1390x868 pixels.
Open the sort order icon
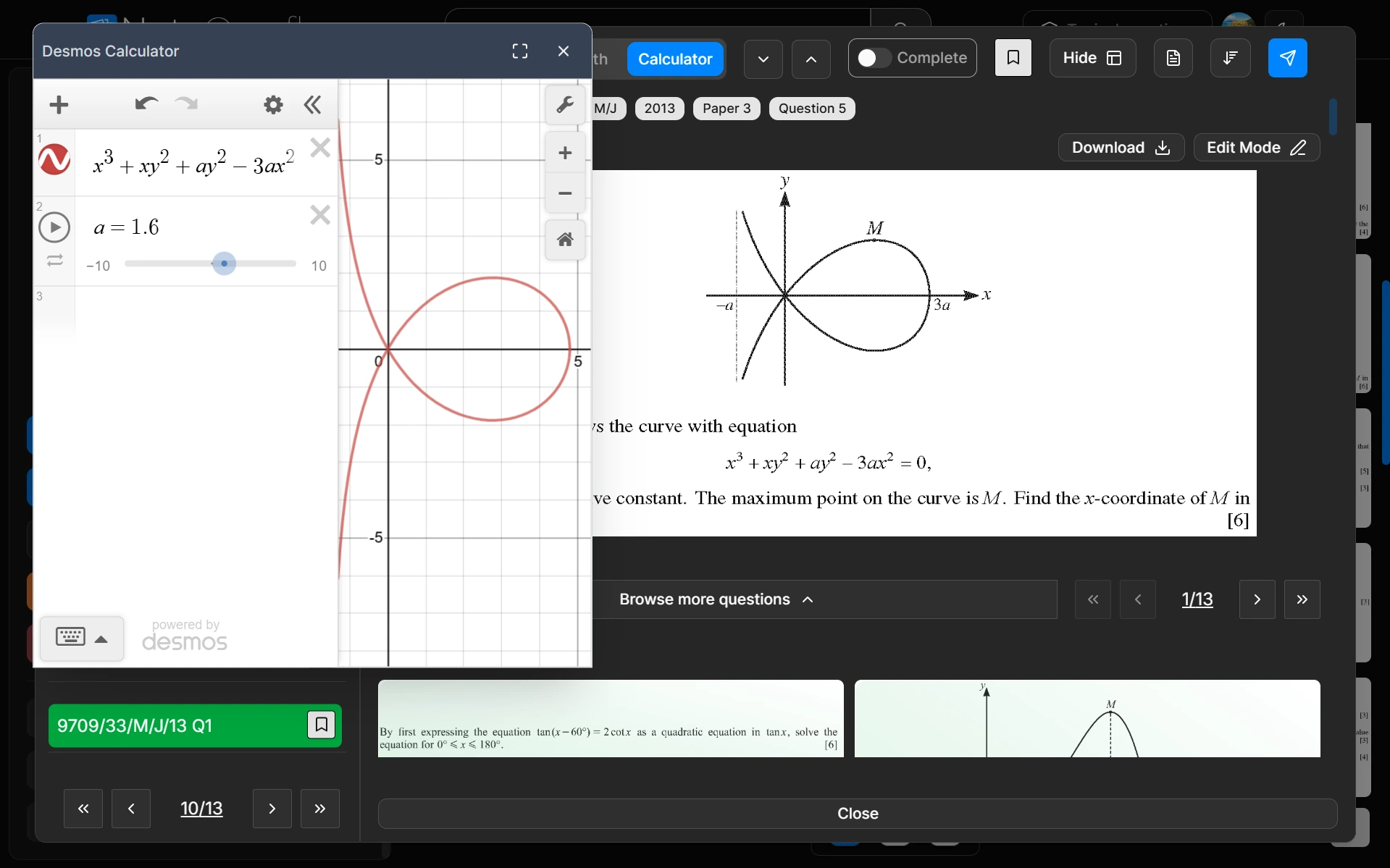[x=1230, y=58]
